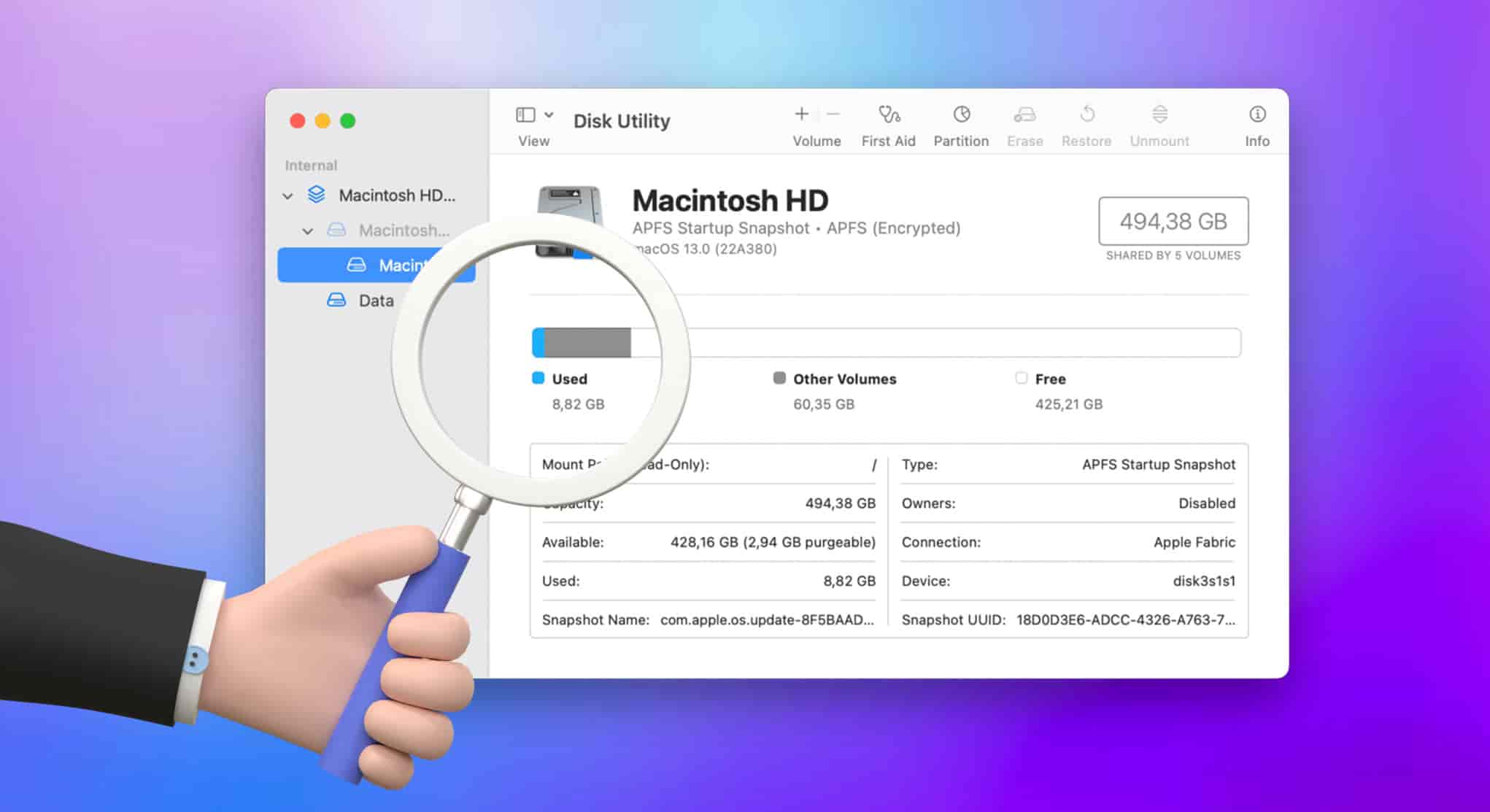Collapse the greyed Macintosh volume chevron
The width and height of the screenshot is (1490, 812).
click(308, 231)
